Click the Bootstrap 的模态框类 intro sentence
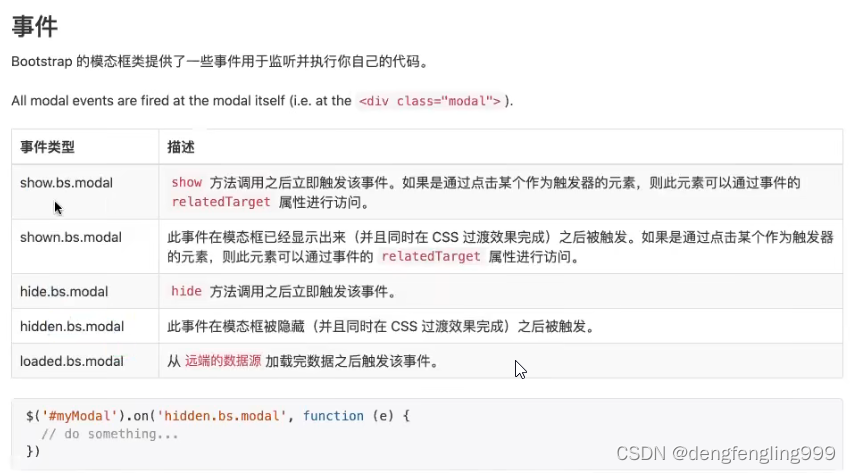Viewport: 851px width, 473px height. 220,61
